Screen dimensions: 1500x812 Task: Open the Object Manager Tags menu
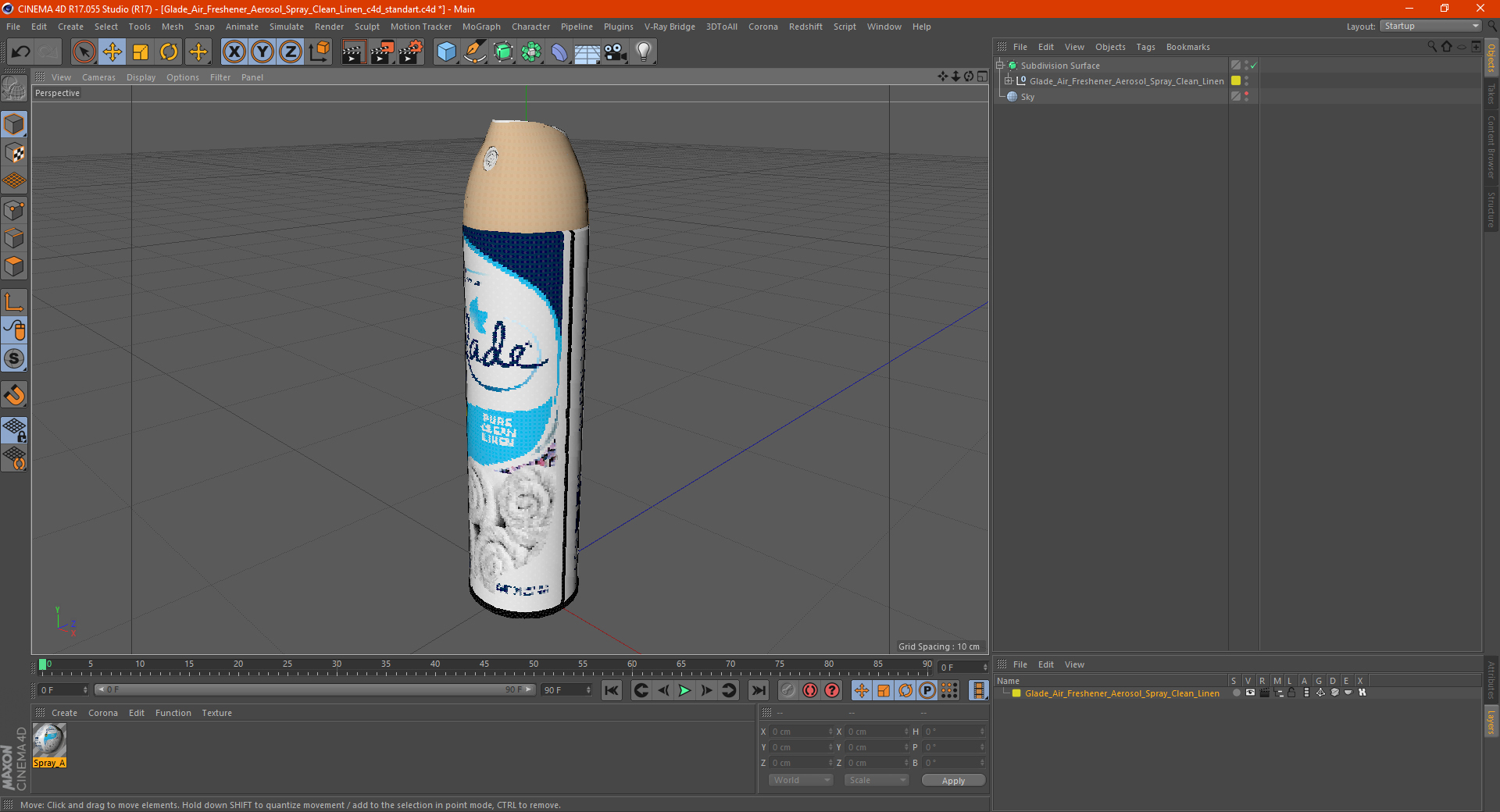pos(1145,47)
